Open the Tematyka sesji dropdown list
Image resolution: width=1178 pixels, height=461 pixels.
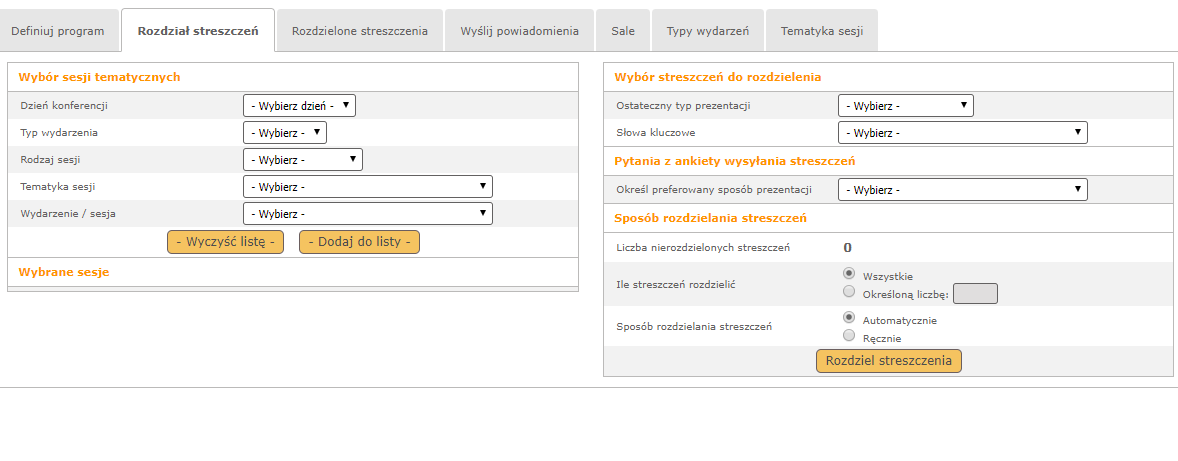(368, 187)
